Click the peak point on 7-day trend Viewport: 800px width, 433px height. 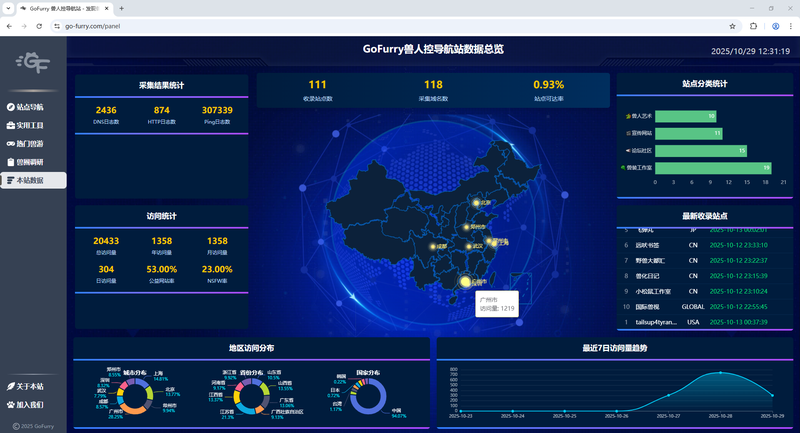718,373
